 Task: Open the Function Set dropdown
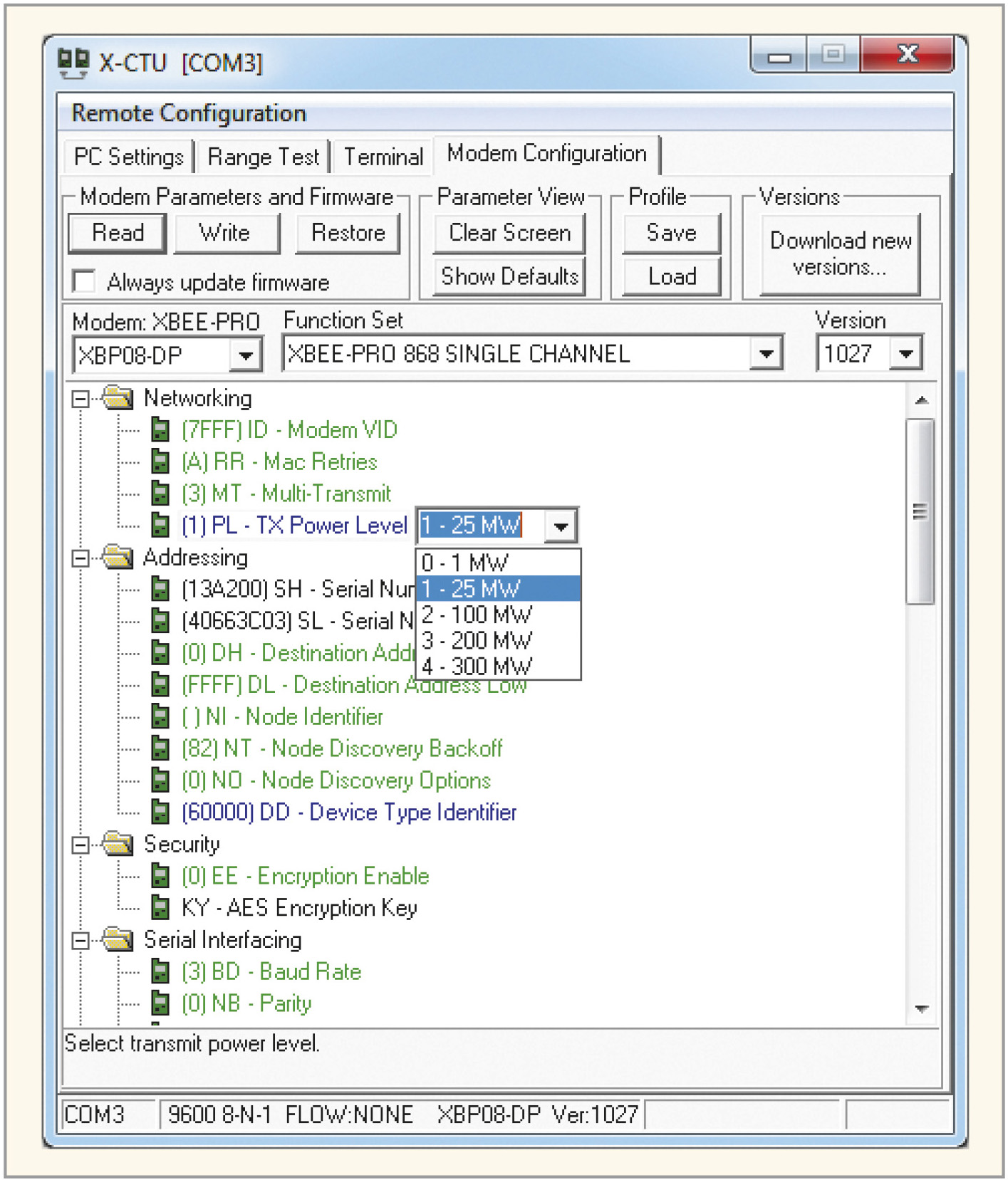point(766,353)
